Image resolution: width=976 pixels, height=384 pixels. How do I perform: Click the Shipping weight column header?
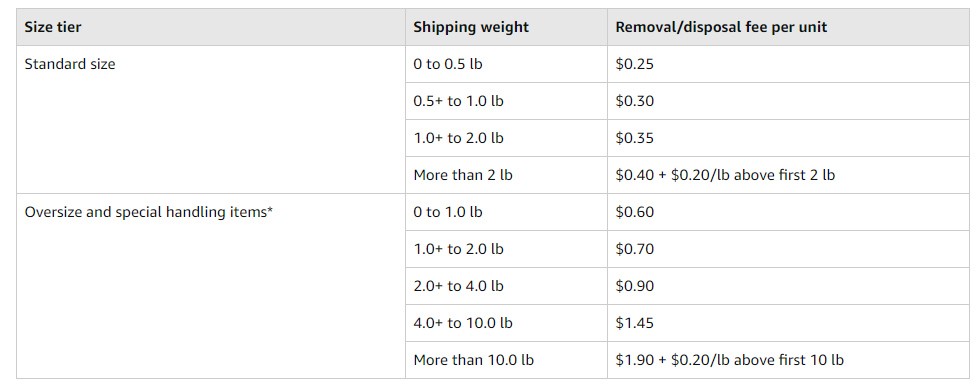tap(506, 27)
